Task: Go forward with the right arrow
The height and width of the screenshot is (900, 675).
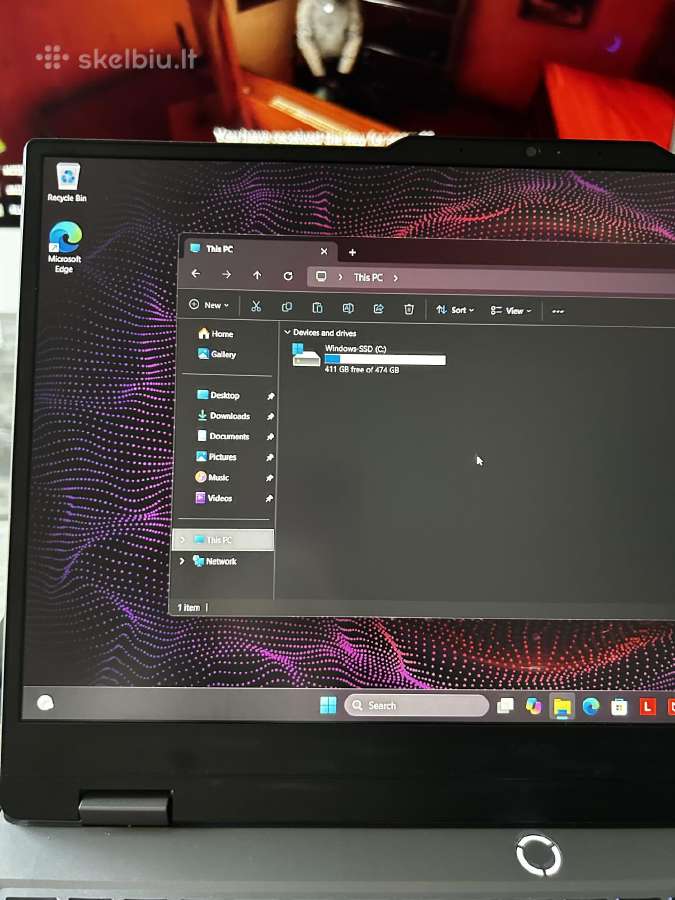Action: (227, 274)
